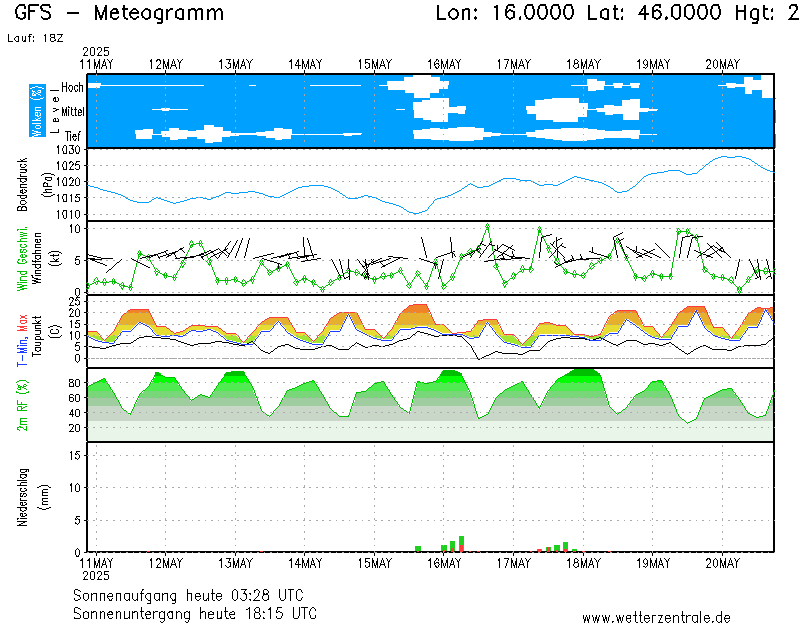Click the tallest green precipitation bar after 16MAY
This screenshot has width=800, height=625.
[x=461, y=544]
